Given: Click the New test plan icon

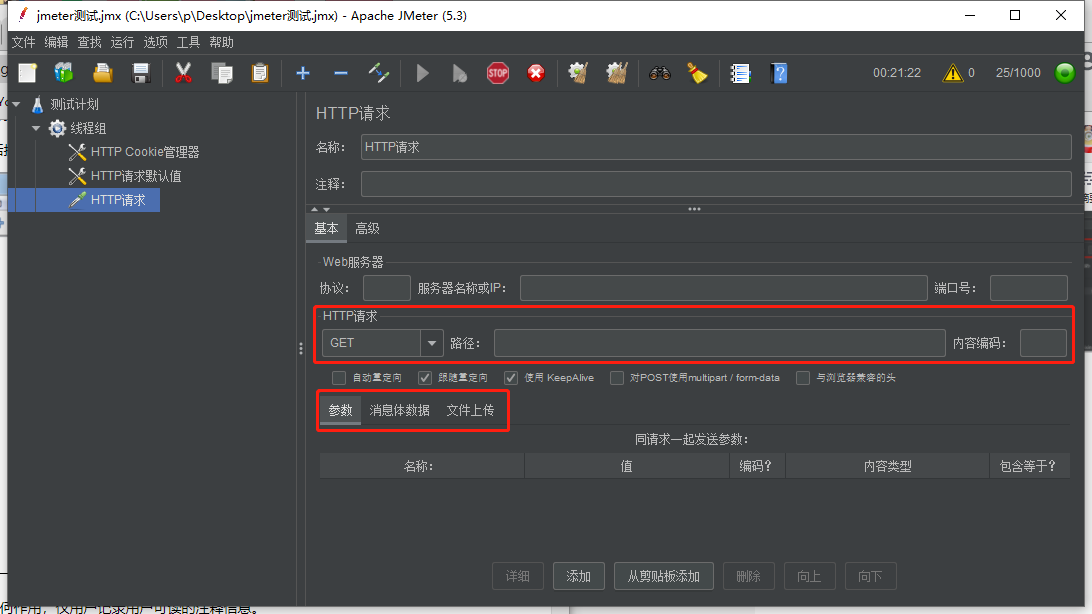Looking at the screenshot, I should pyautogui.click(x=27, y=73).
